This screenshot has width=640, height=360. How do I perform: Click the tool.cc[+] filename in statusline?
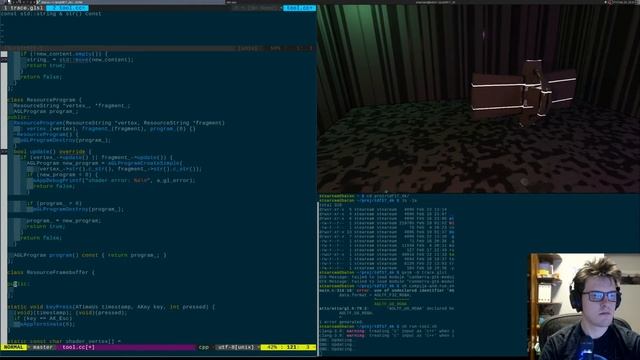tap(78, 347)
